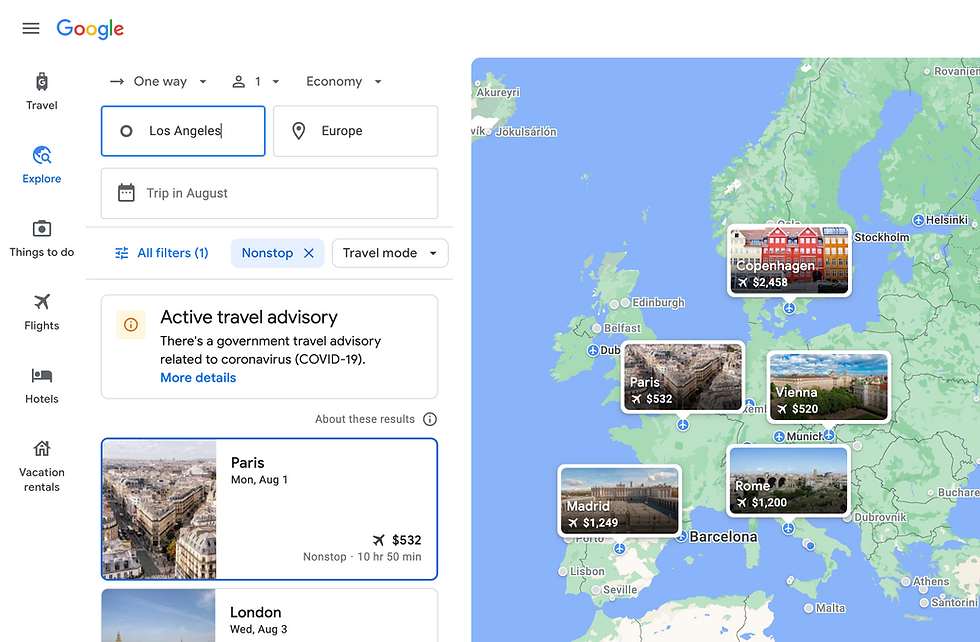Open Vacation rentals section
Viewport: 980px width, 642px height.
tap(41, 466)
